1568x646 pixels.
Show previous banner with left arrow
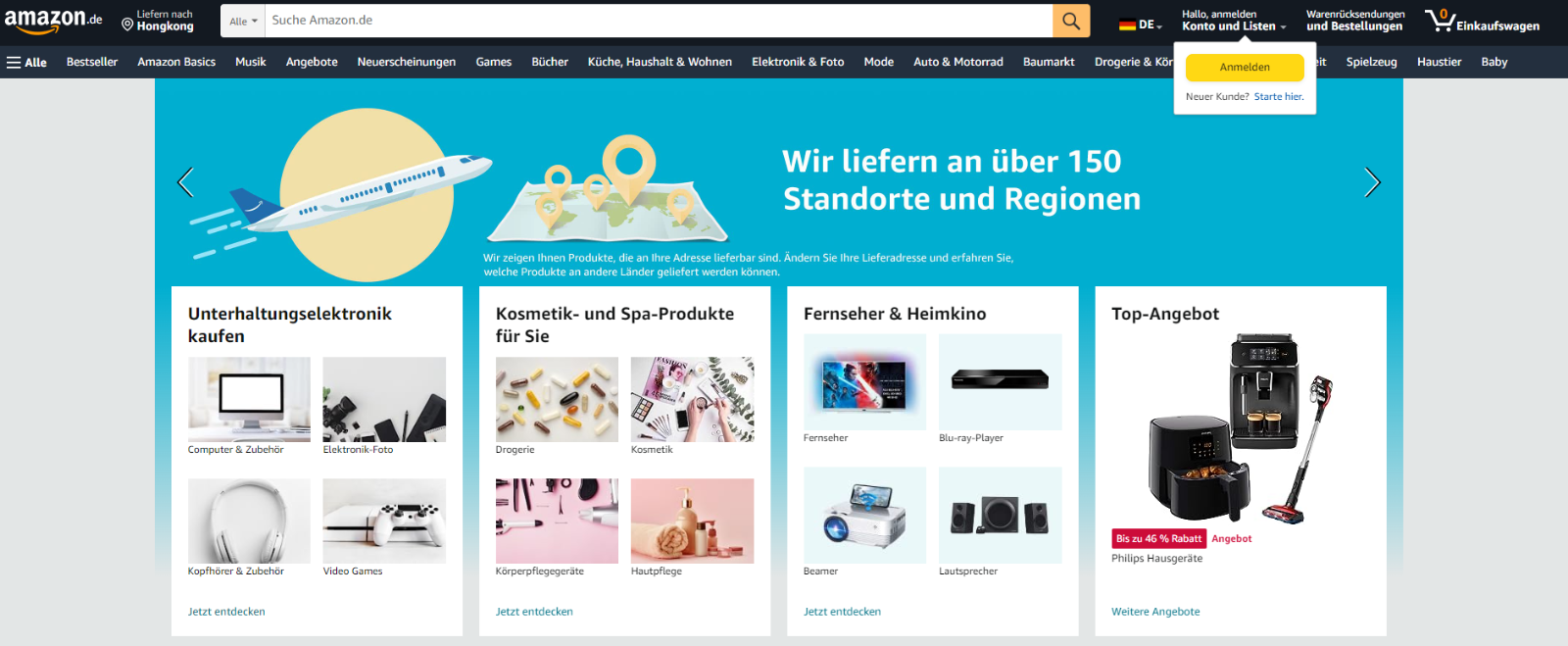tap(185, 181)
